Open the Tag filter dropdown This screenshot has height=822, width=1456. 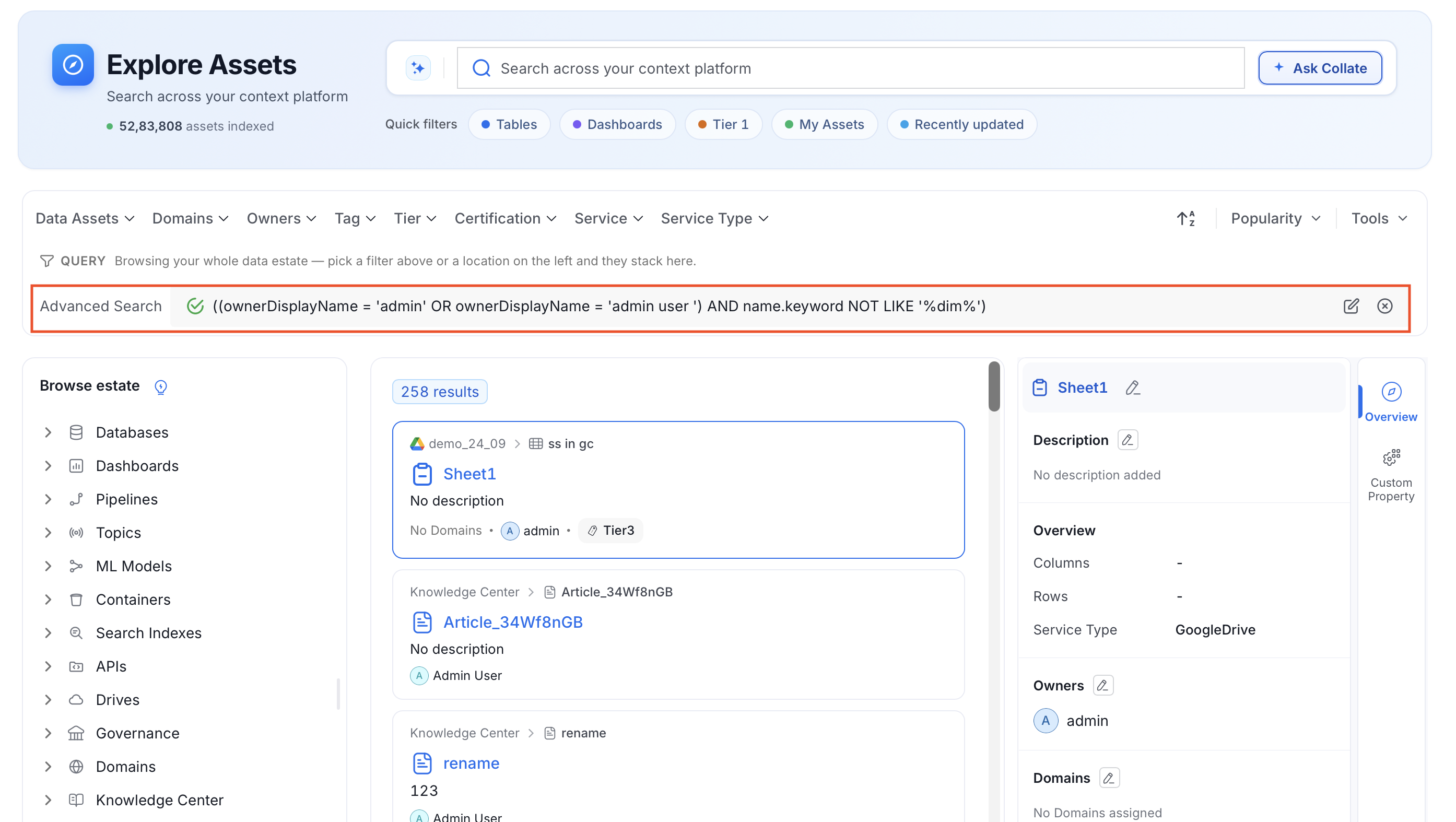coord(355,219)
